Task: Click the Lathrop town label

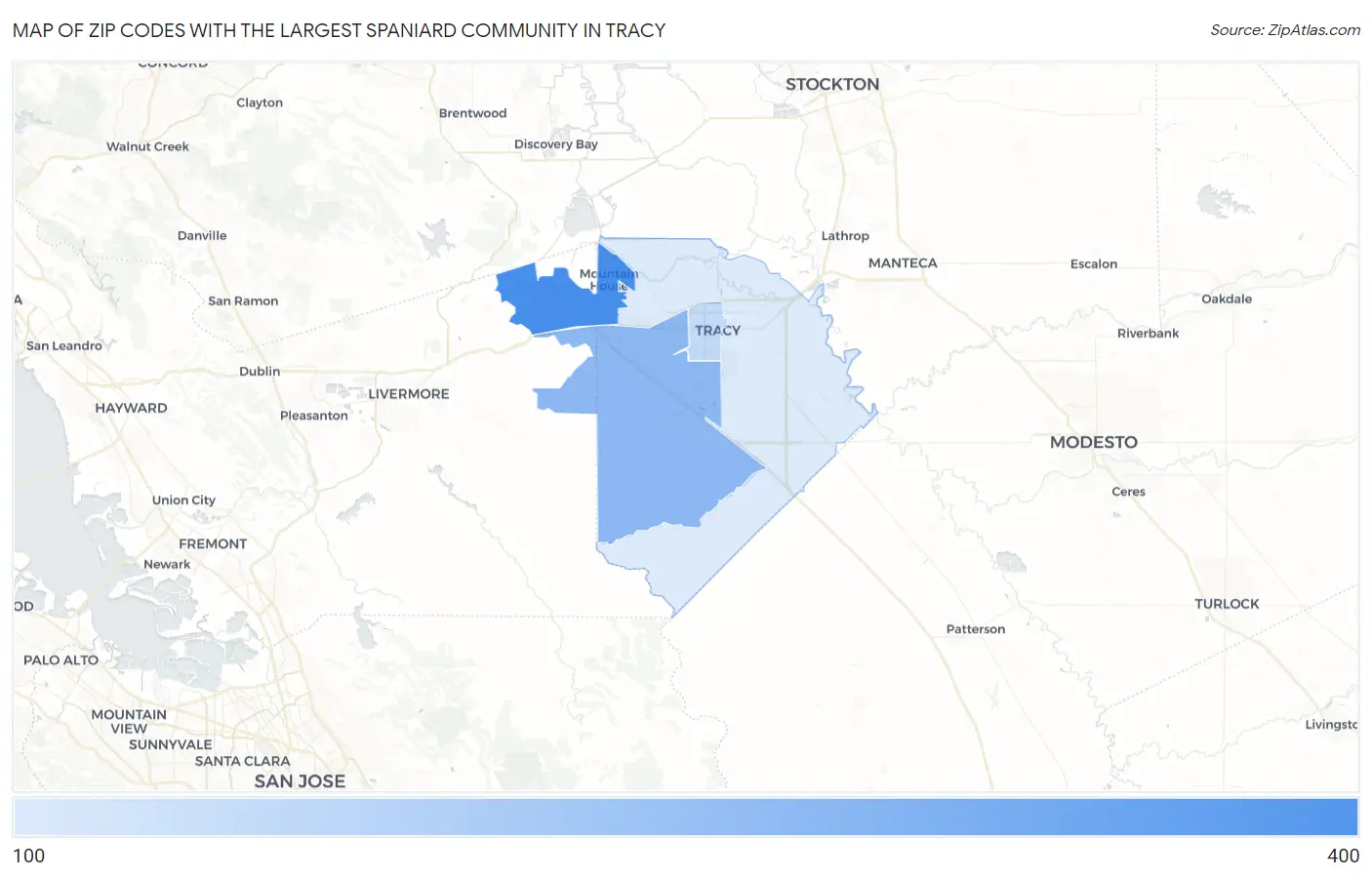Action: coord(845,236)
